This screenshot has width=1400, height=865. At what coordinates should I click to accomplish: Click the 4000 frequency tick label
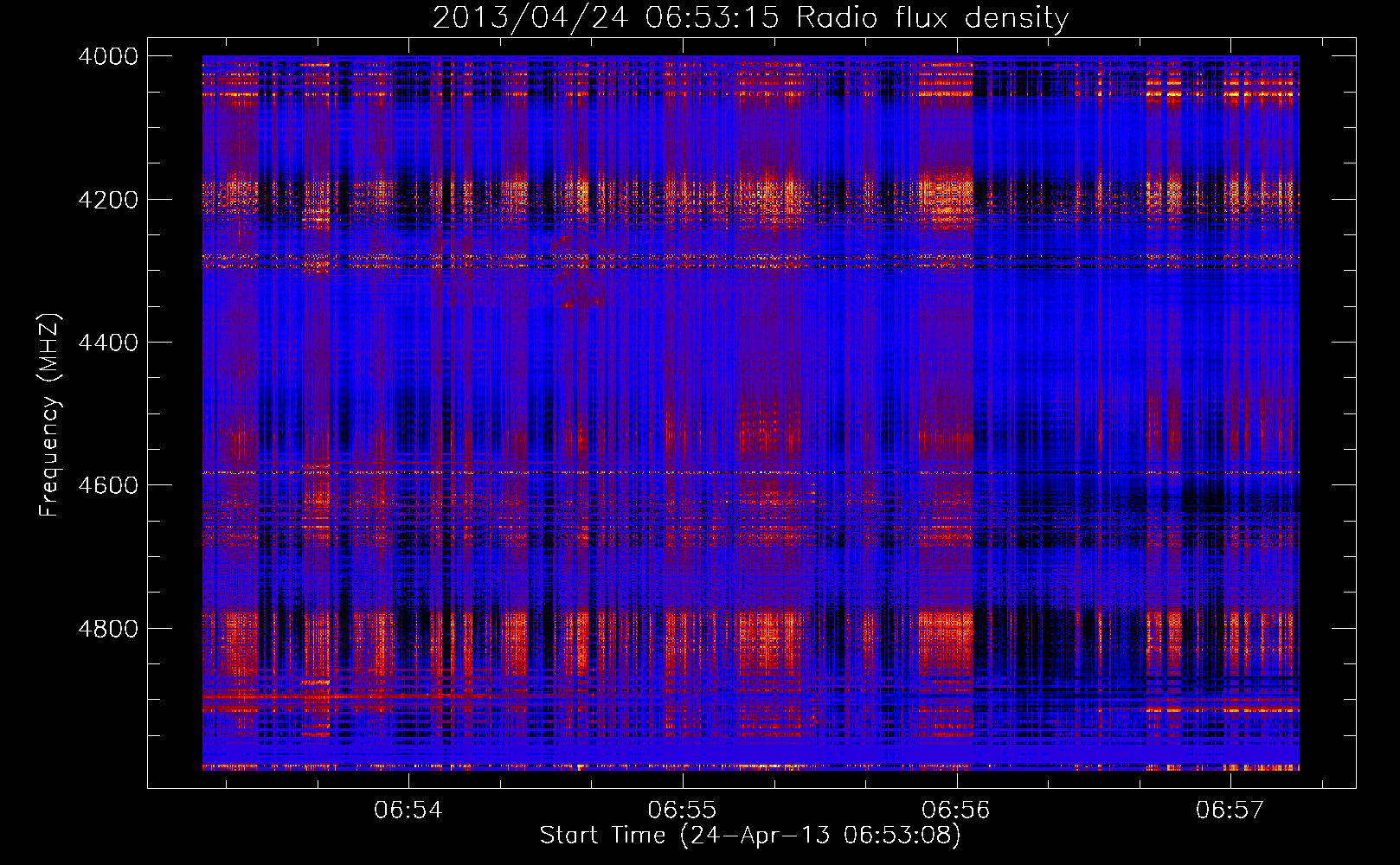coord(108,56)
